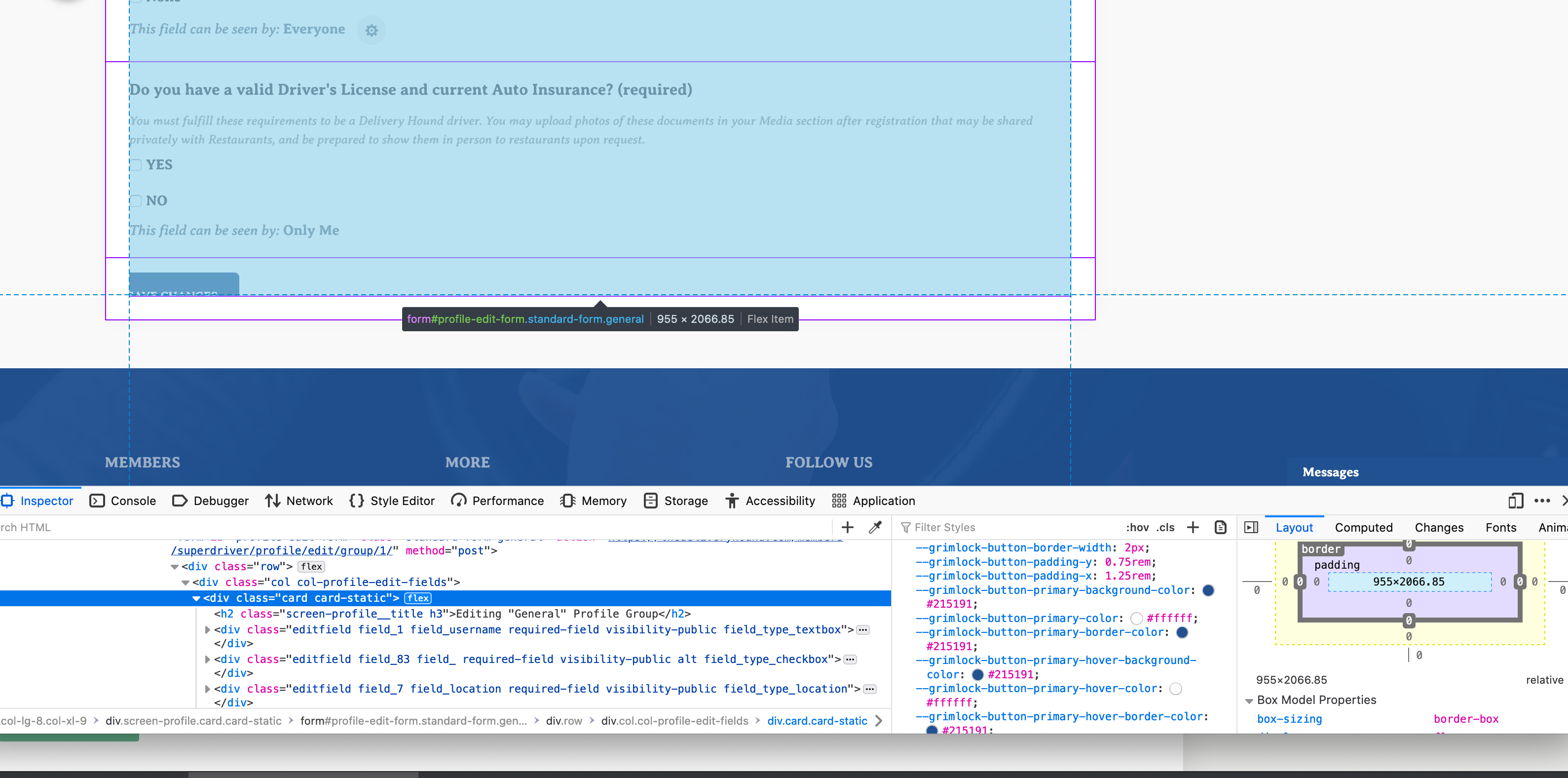Expand the field_1 field_username div

(x=207, y=629)
